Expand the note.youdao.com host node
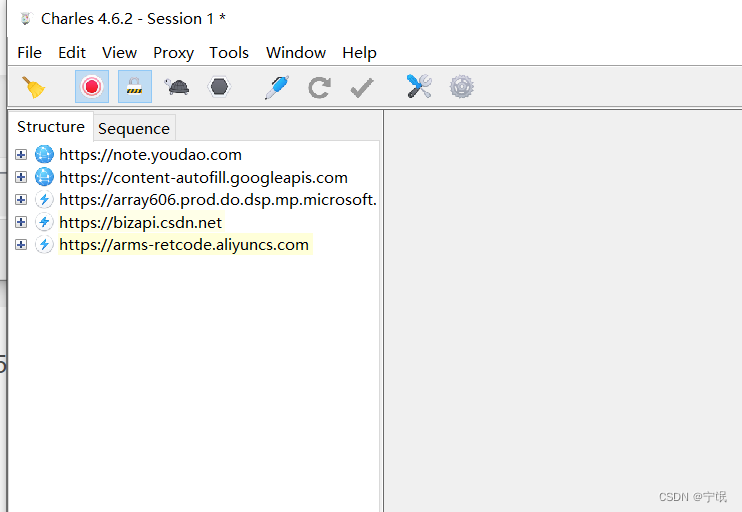742x512 pixels. click(21, 154)
